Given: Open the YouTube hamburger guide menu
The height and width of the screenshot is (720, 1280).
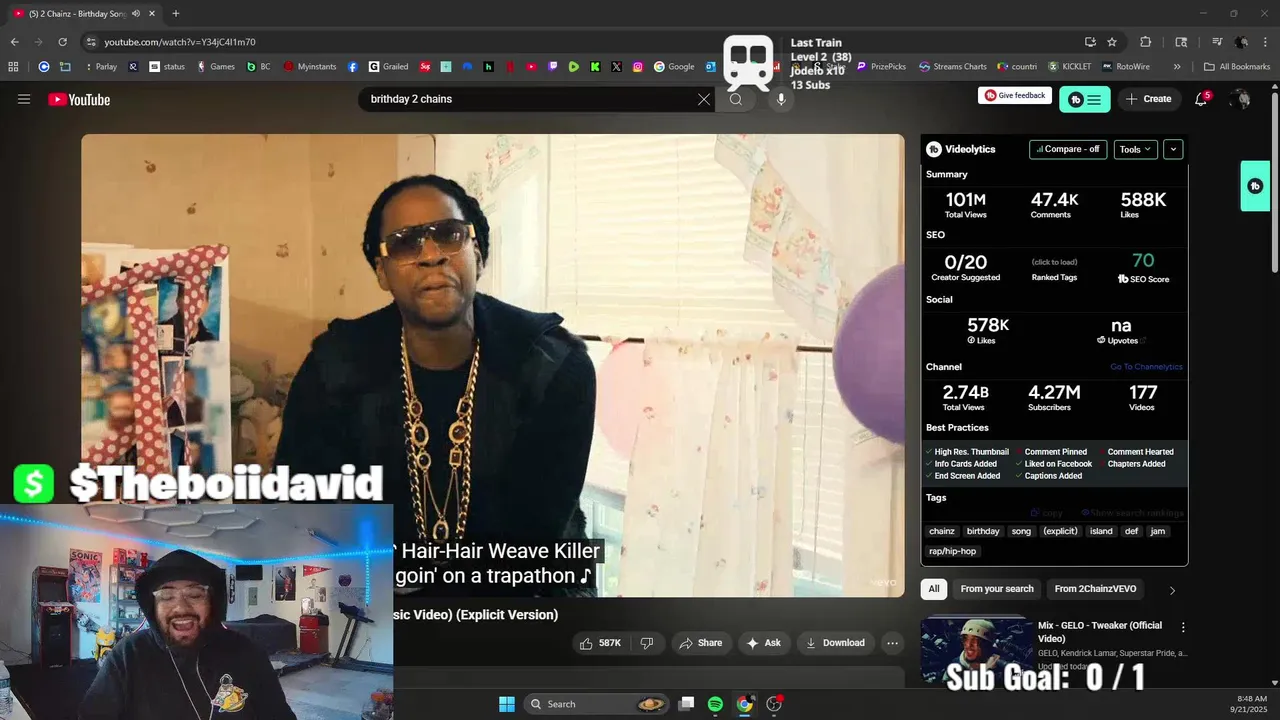Looking at the screenshot, I should click(x=24, y=99).
